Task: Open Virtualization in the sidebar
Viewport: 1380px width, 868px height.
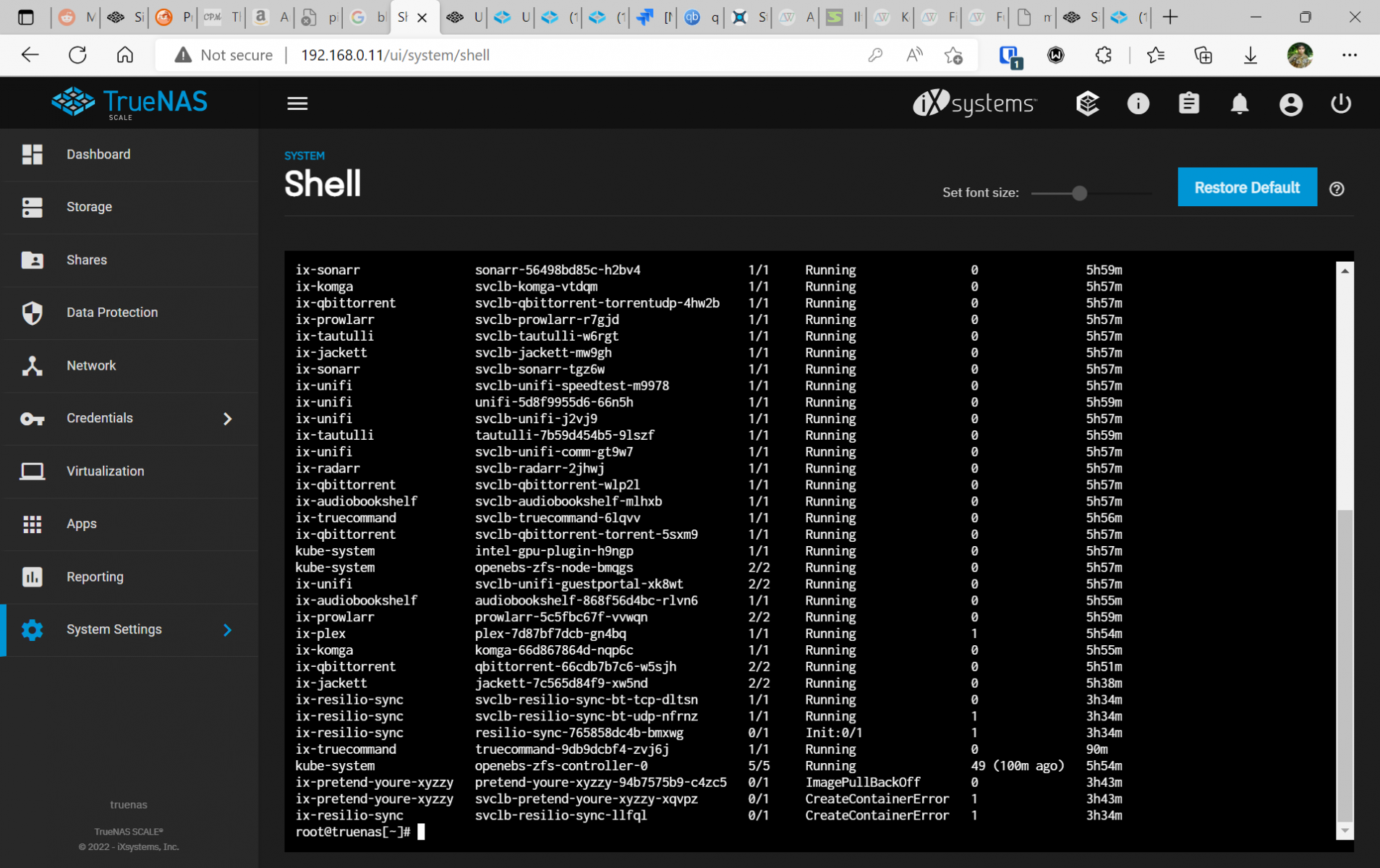Action: pos(129,472)
